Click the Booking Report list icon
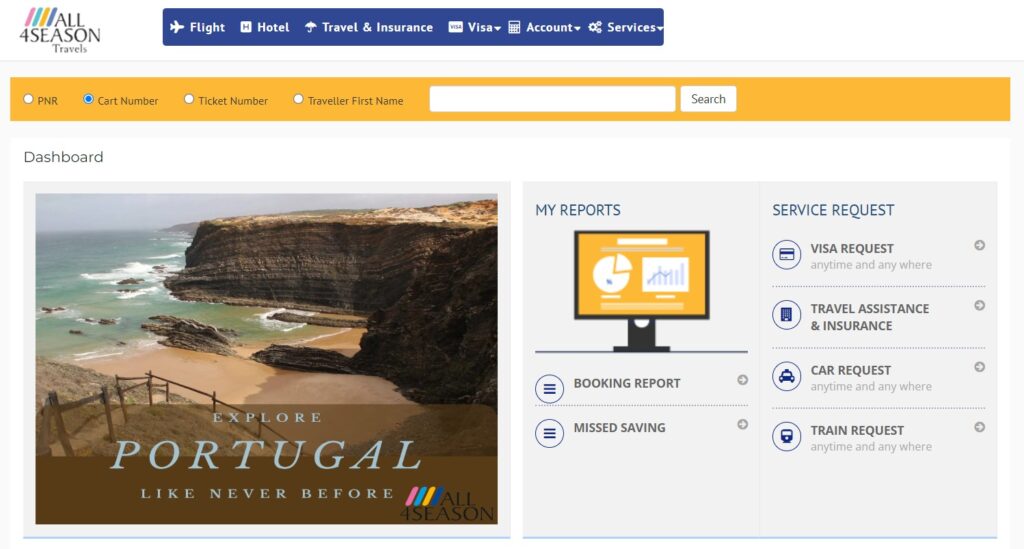 pyautogui.click(x=549, y=389)
